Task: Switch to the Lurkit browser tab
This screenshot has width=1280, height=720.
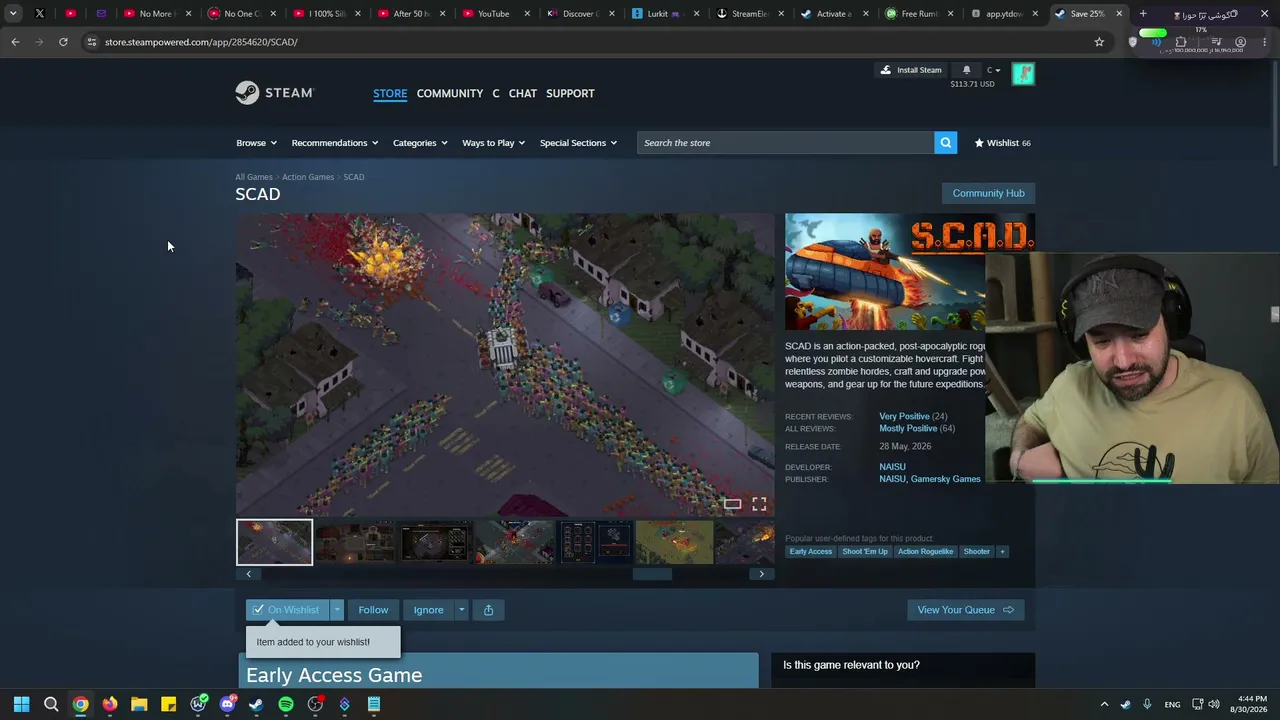Action: click(x=665, y=14)
